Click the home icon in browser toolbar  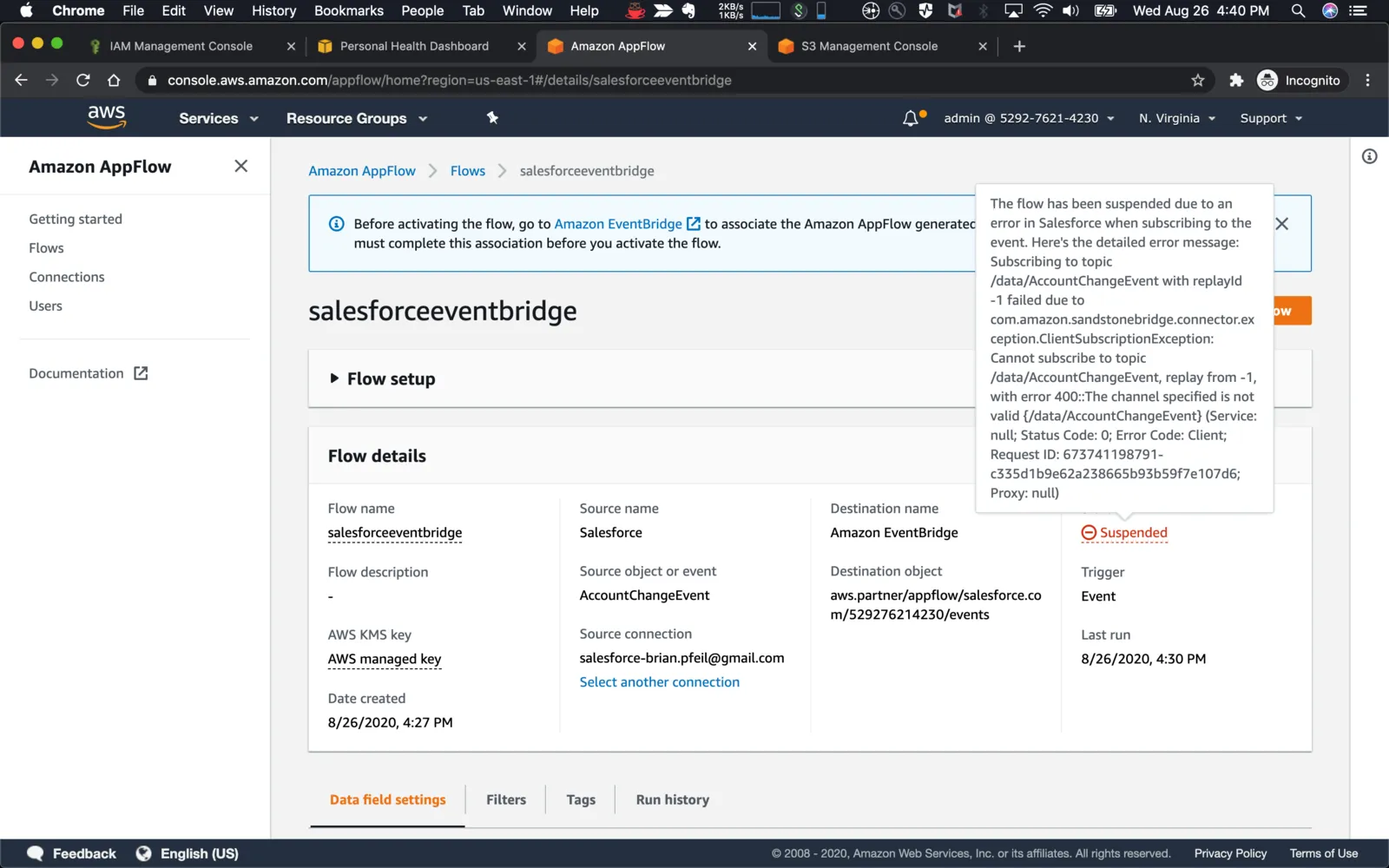click(114, 80)
